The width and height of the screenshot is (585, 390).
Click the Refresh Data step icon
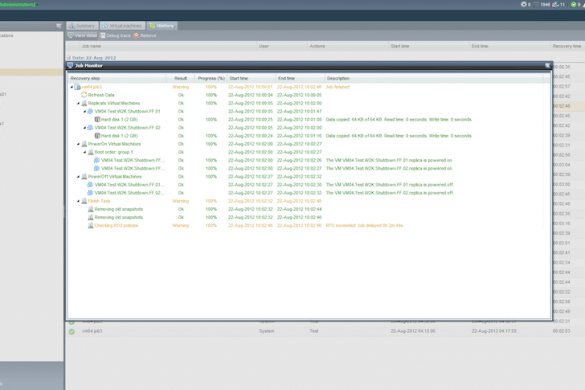click(x=84, y=95)
